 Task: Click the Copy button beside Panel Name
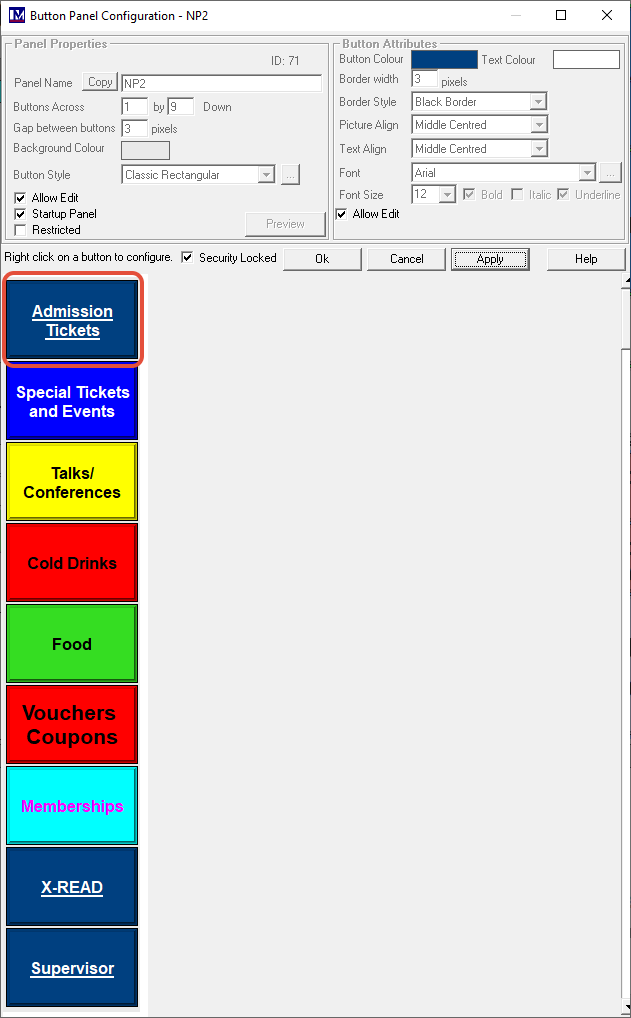[x=100, y=82]
